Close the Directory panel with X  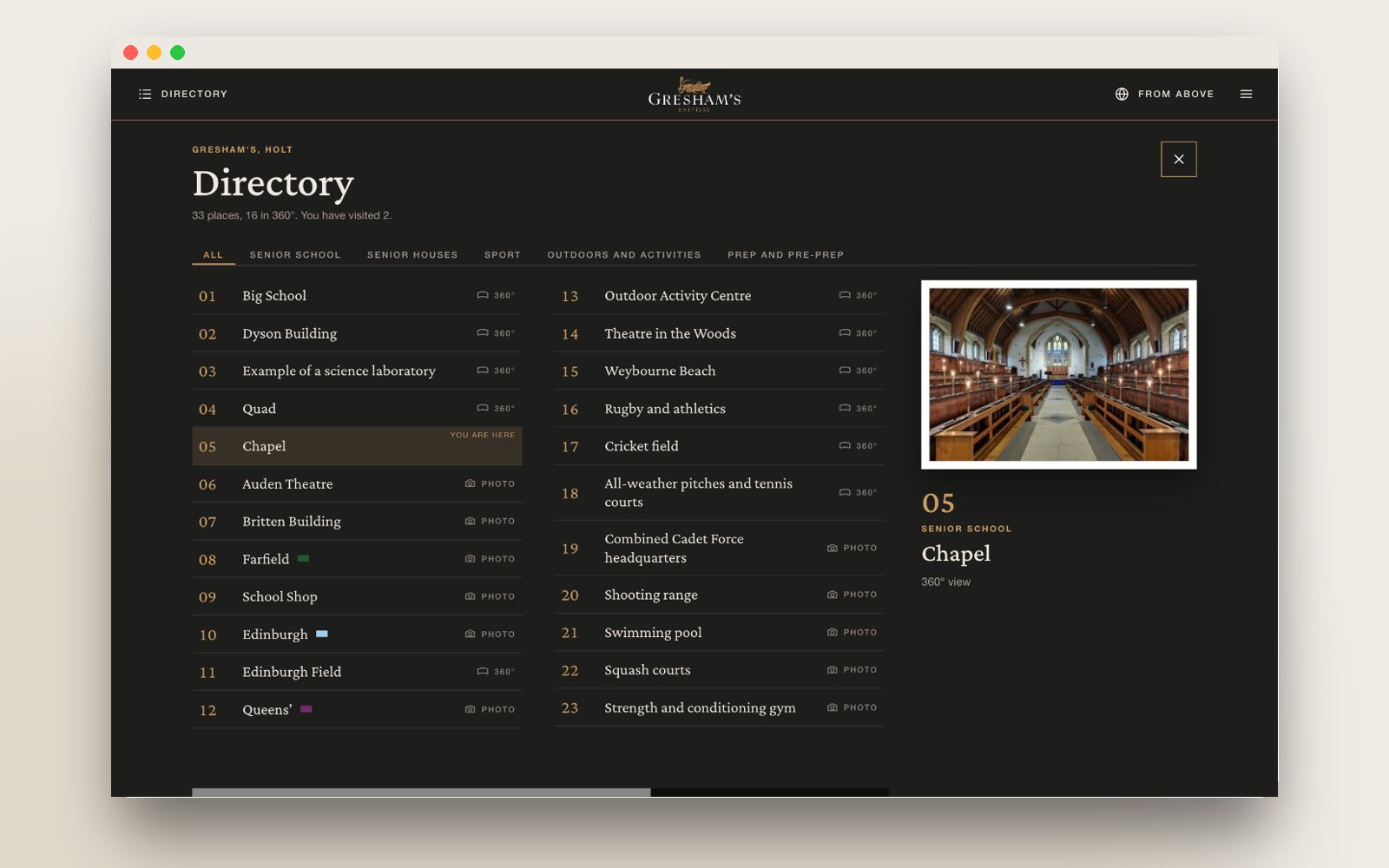pyautogui.click(x=1179, y=159)
